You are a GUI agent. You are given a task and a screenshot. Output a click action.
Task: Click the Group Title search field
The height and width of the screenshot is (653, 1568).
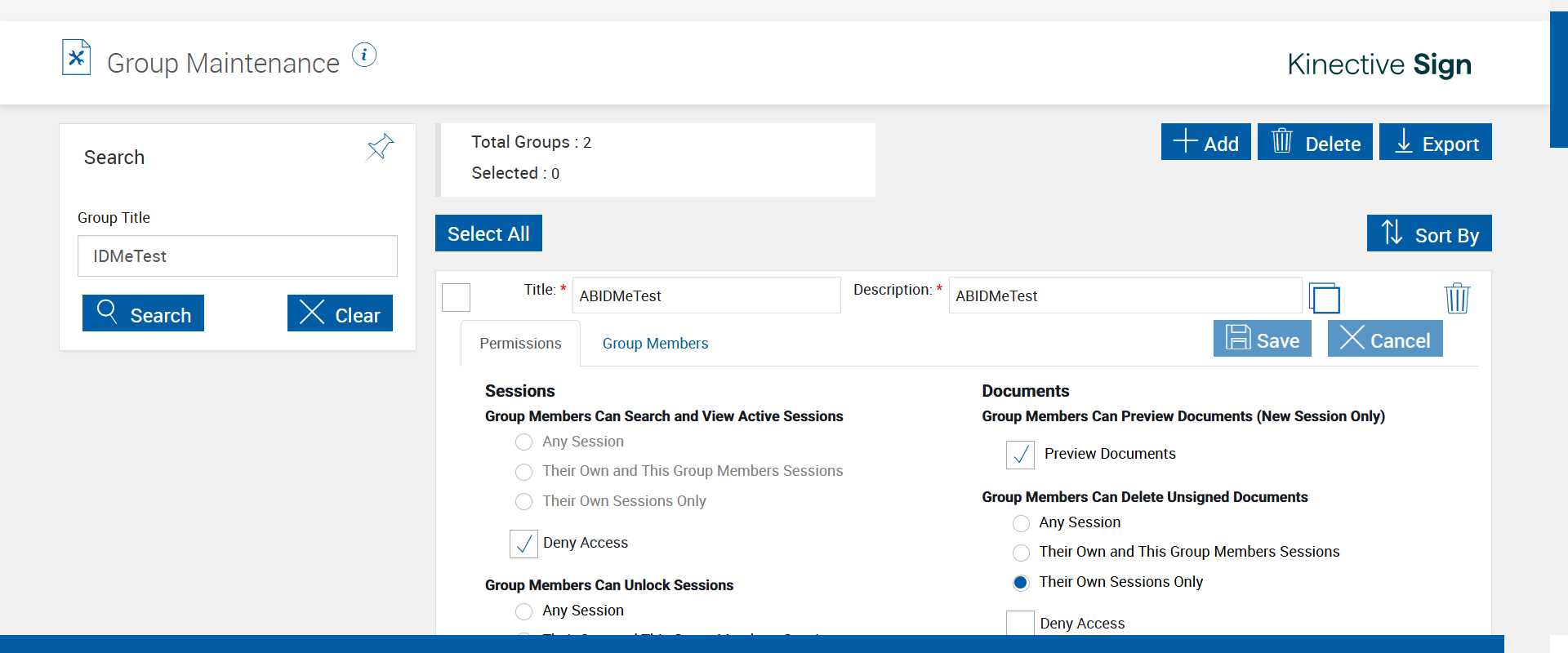click(x=237, y=256)
